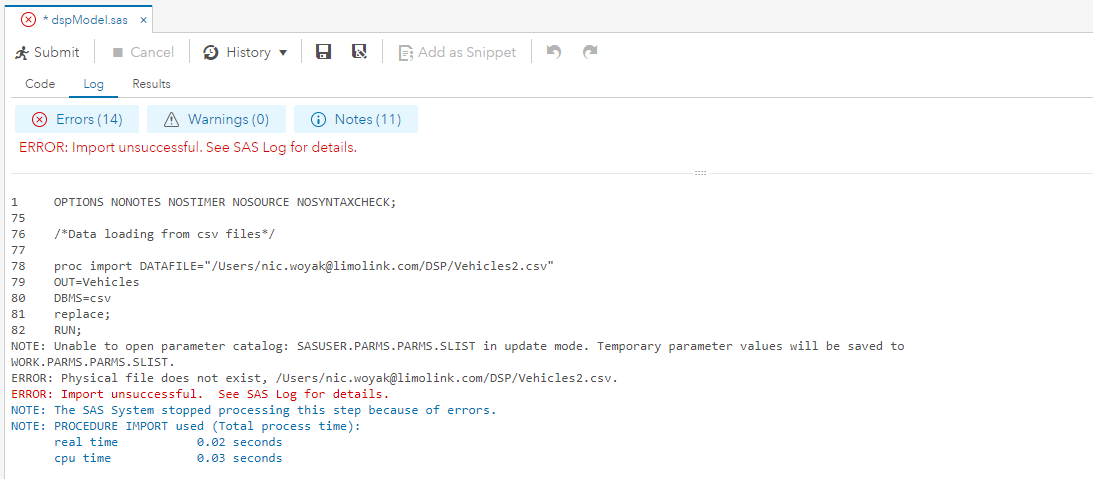Toggle the Notes (11) log filter
1093x479 pixels.
(355, 119)
